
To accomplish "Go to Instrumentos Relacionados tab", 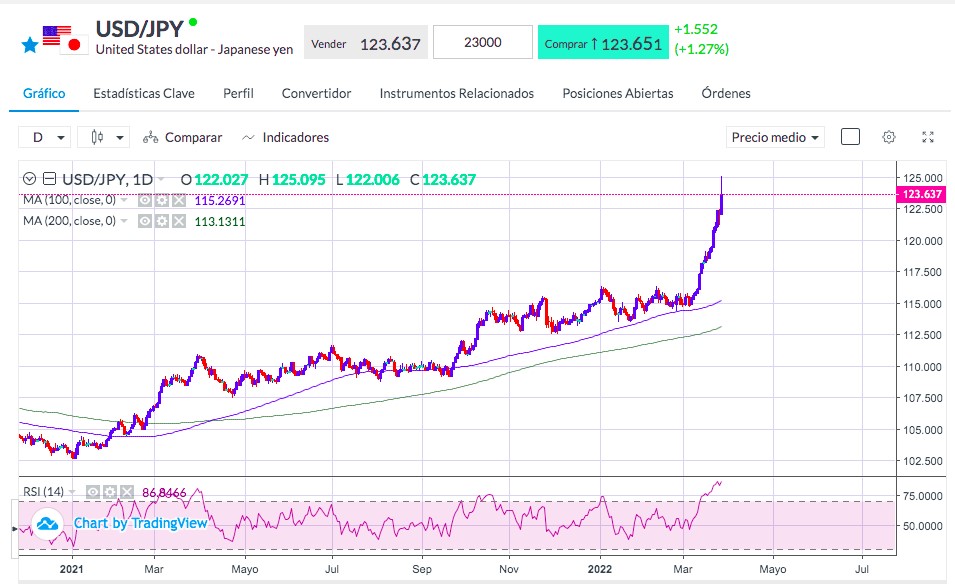I will tap(457, 93).
